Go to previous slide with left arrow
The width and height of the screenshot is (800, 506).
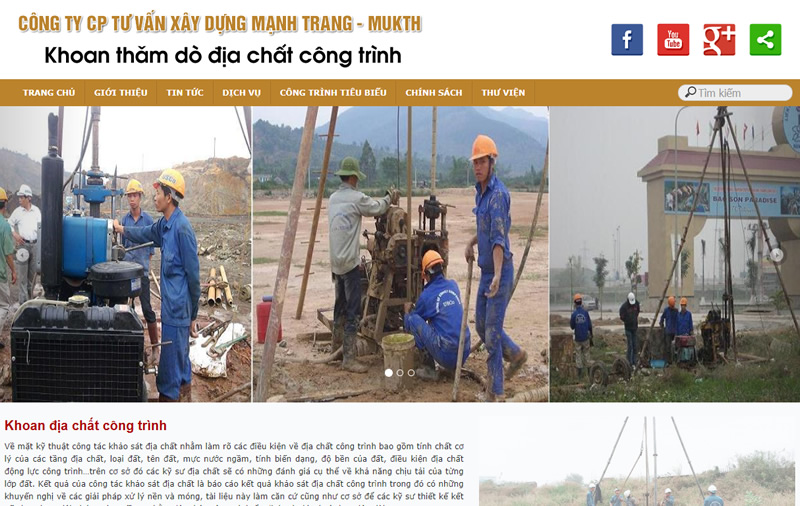point(22,255)
